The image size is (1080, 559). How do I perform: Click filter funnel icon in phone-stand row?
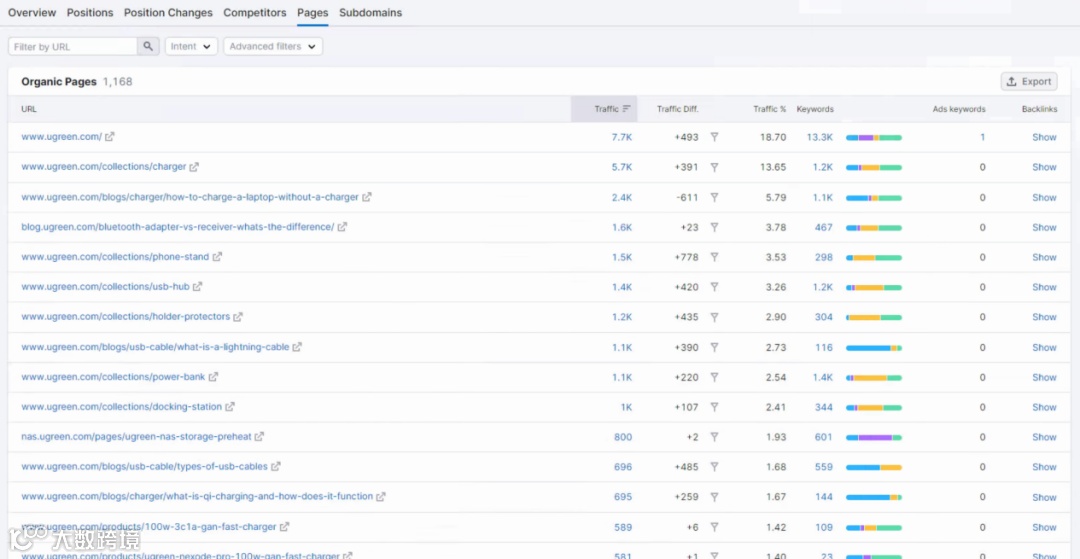pyautogui.click(x=714, y=257)
